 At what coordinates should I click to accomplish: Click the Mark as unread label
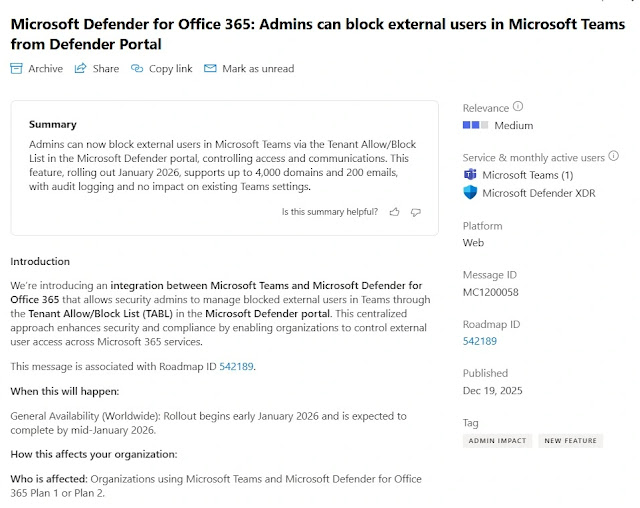coord(258,69)
